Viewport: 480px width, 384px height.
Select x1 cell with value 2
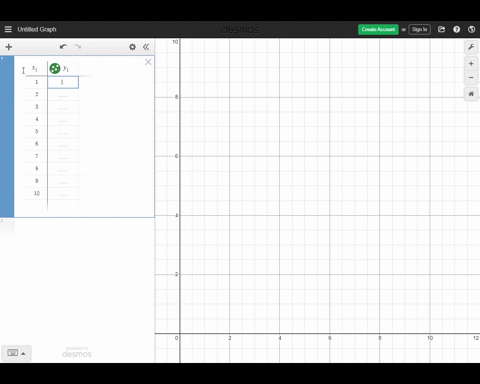coord(36,95)
